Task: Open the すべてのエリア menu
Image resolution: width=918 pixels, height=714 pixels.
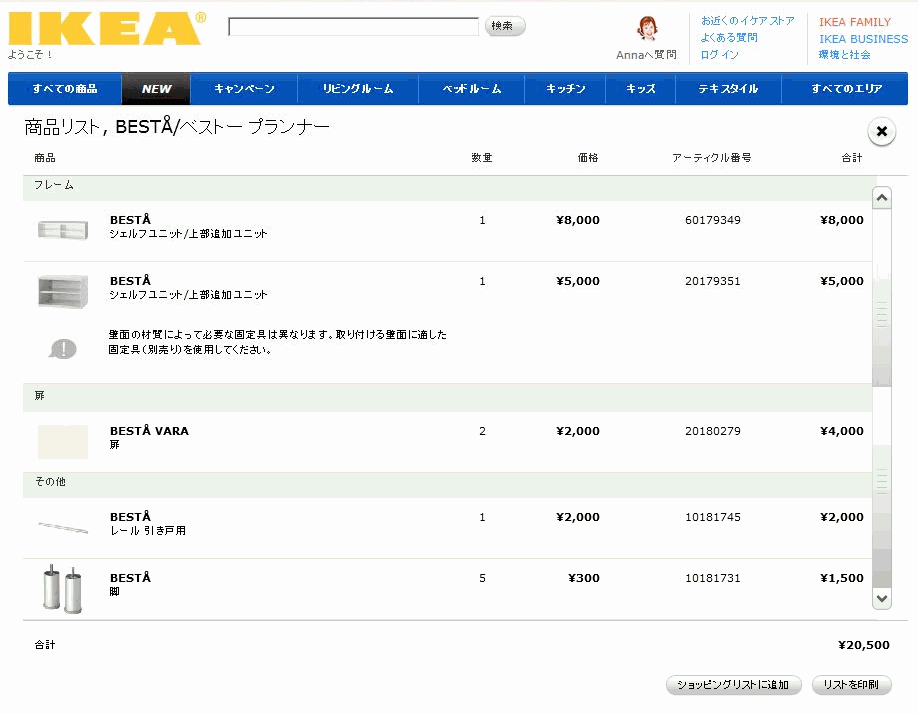Action: (846, 89)
